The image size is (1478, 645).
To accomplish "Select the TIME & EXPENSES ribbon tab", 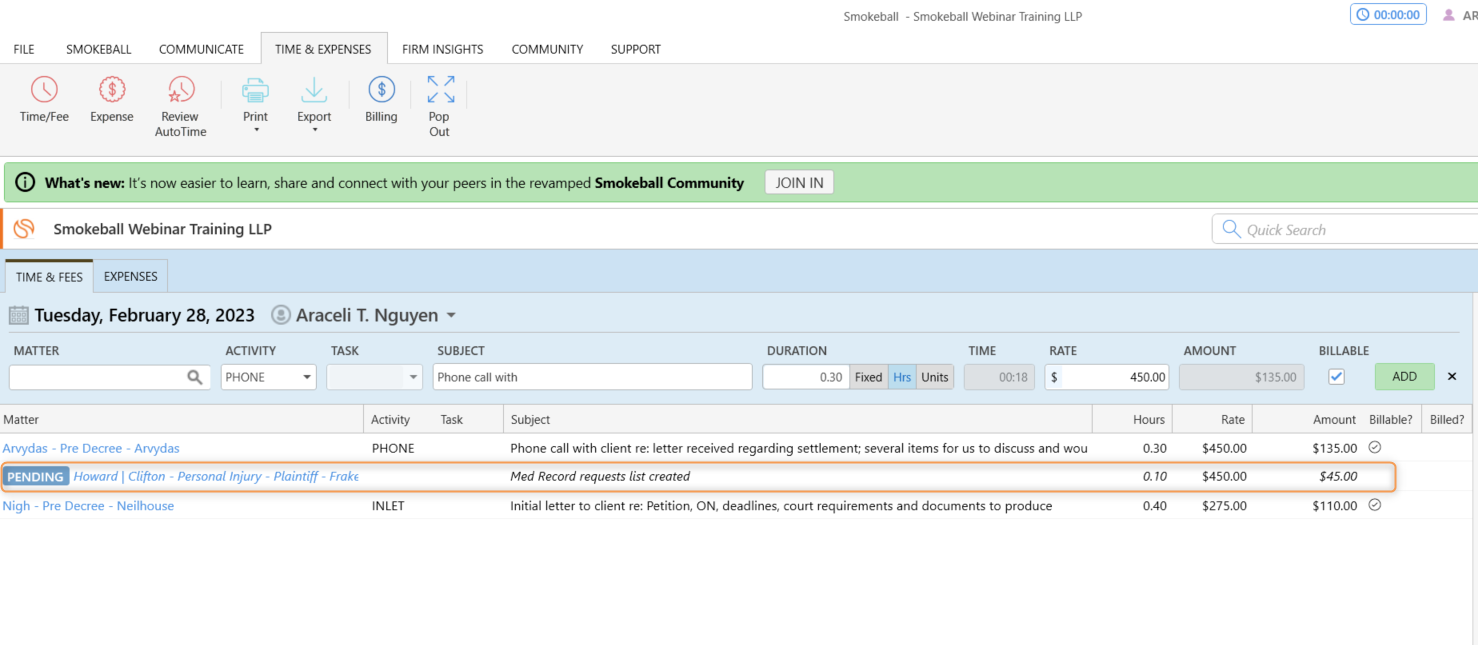I will (x=323, y=49).
